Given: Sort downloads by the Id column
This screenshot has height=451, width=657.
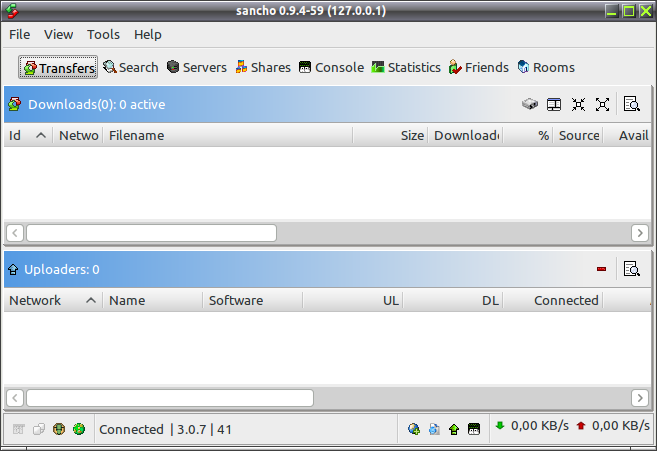Looking at the screenshot, I should (x=28, y=135).
